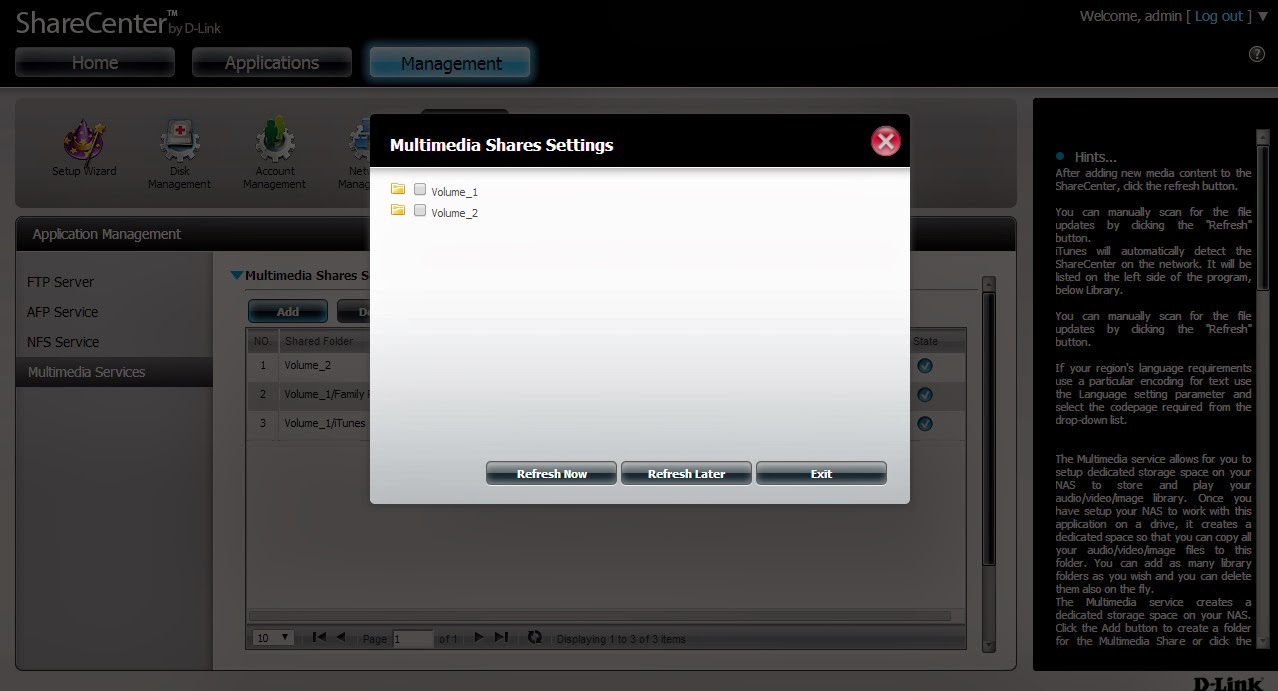The image size is (1278, 691).
Task: Collapse the Multimedia Shares section triangle
Action: point(237,275)
